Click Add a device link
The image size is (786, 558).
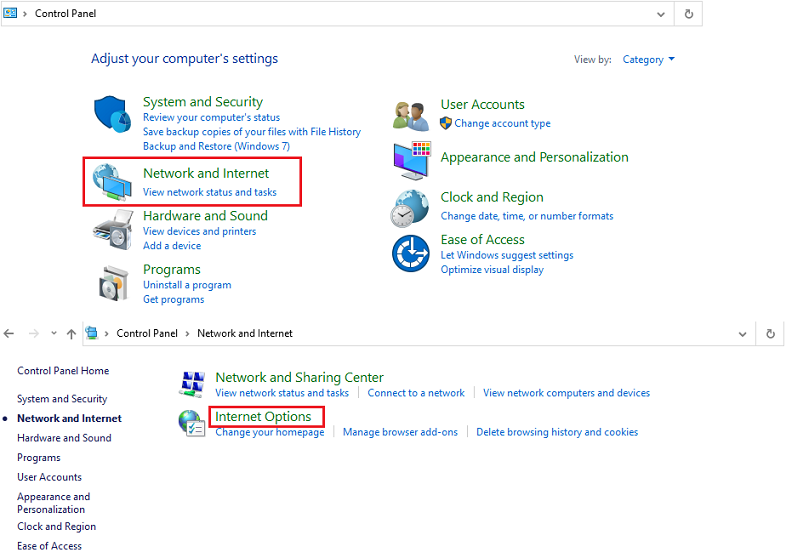172,246
